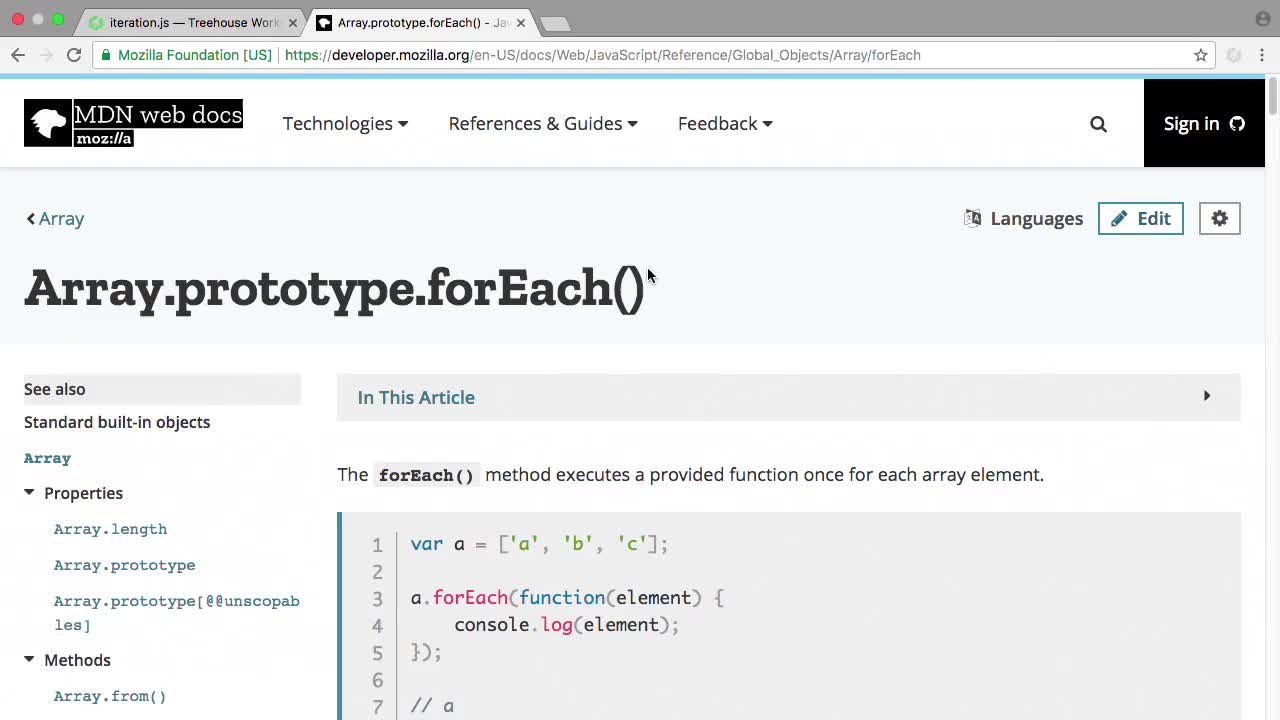
Task: Go back with browser back arrow
Action: (x=18, y=55)
